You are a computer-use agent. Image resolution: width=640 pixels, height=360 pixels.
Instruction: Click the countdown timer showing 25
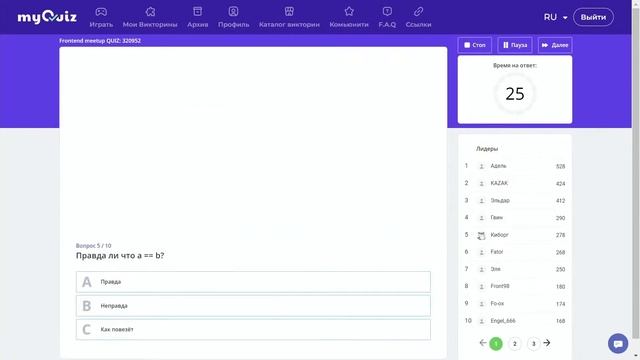tap(515, 94)
